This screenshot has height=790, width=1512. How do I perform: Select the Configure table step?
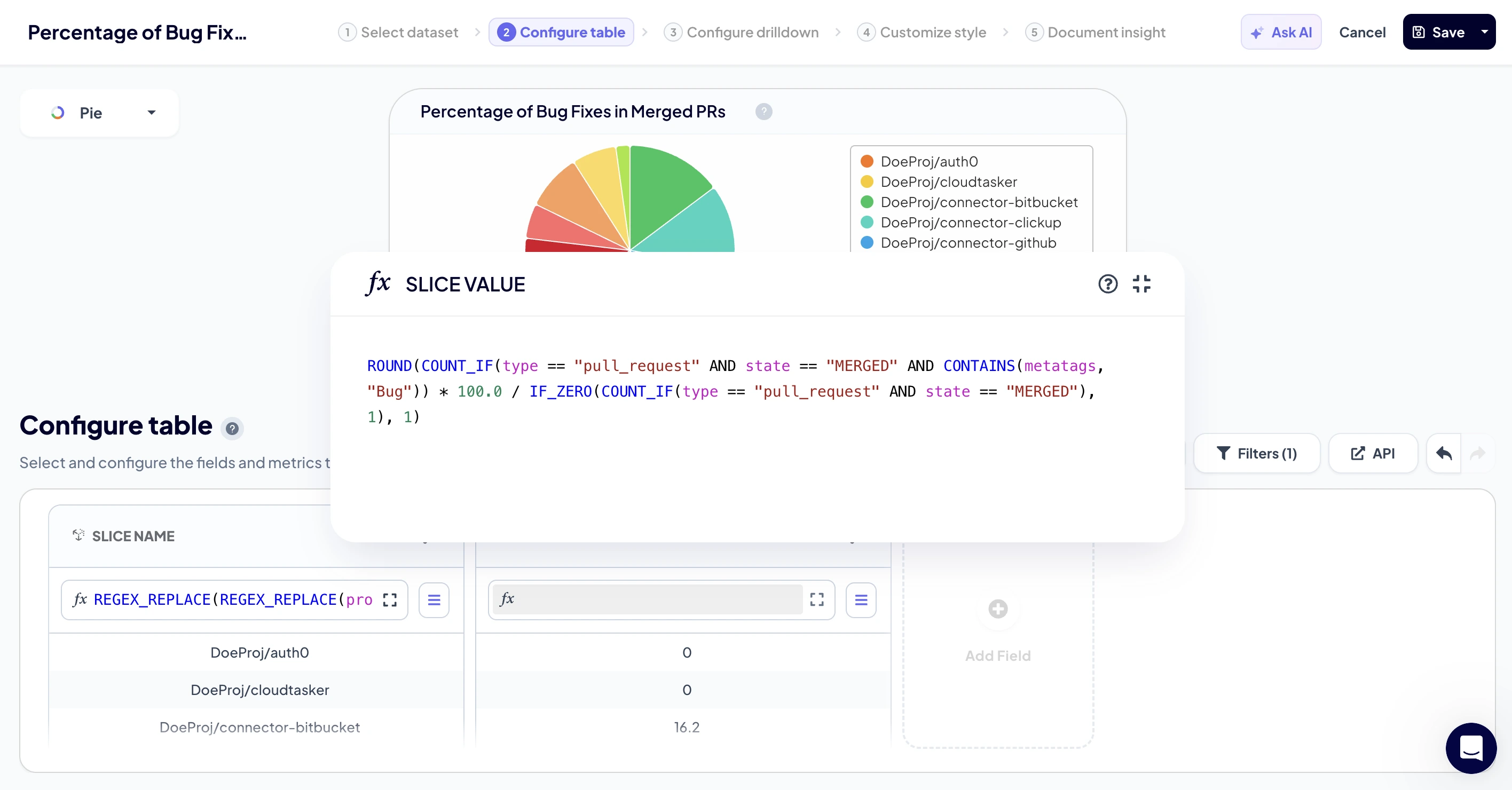(561, 32)
